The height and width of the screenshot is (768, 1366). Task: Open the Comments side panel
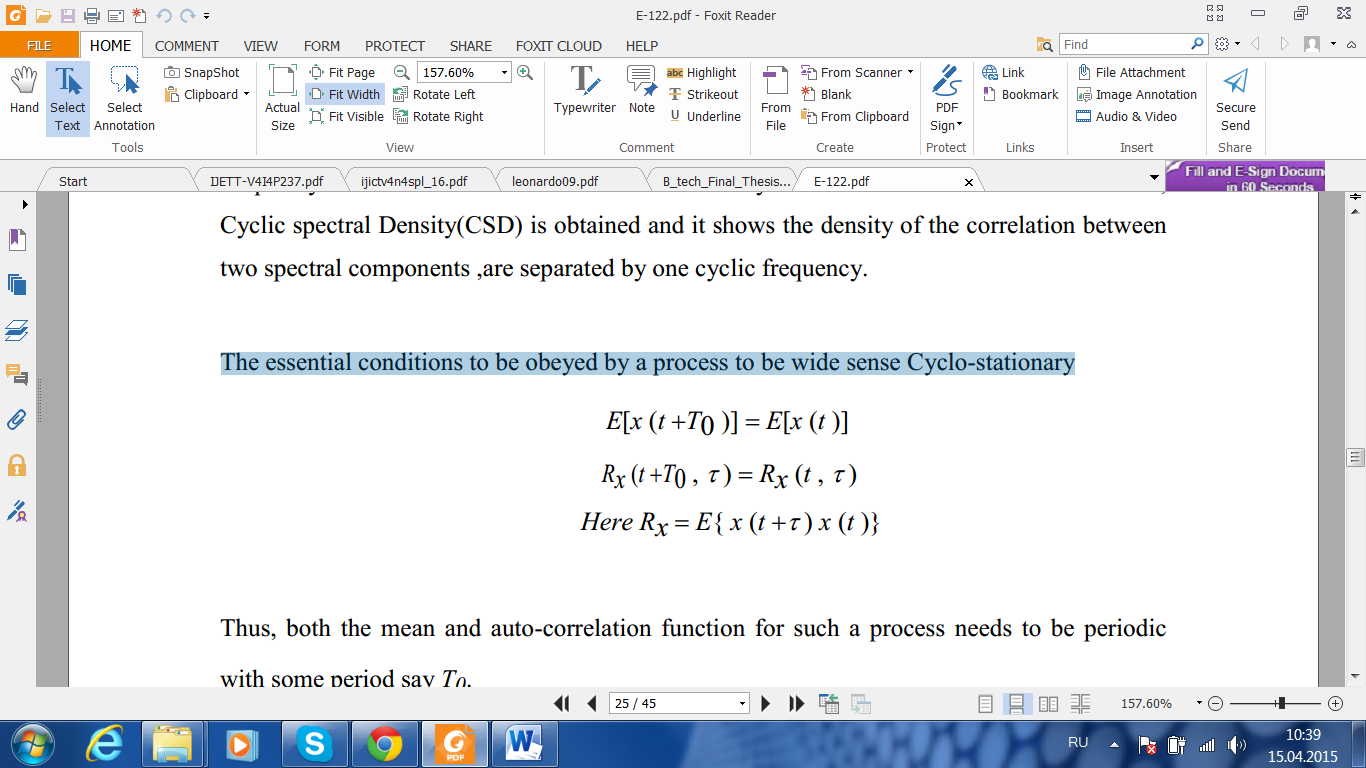coord(17,375)
